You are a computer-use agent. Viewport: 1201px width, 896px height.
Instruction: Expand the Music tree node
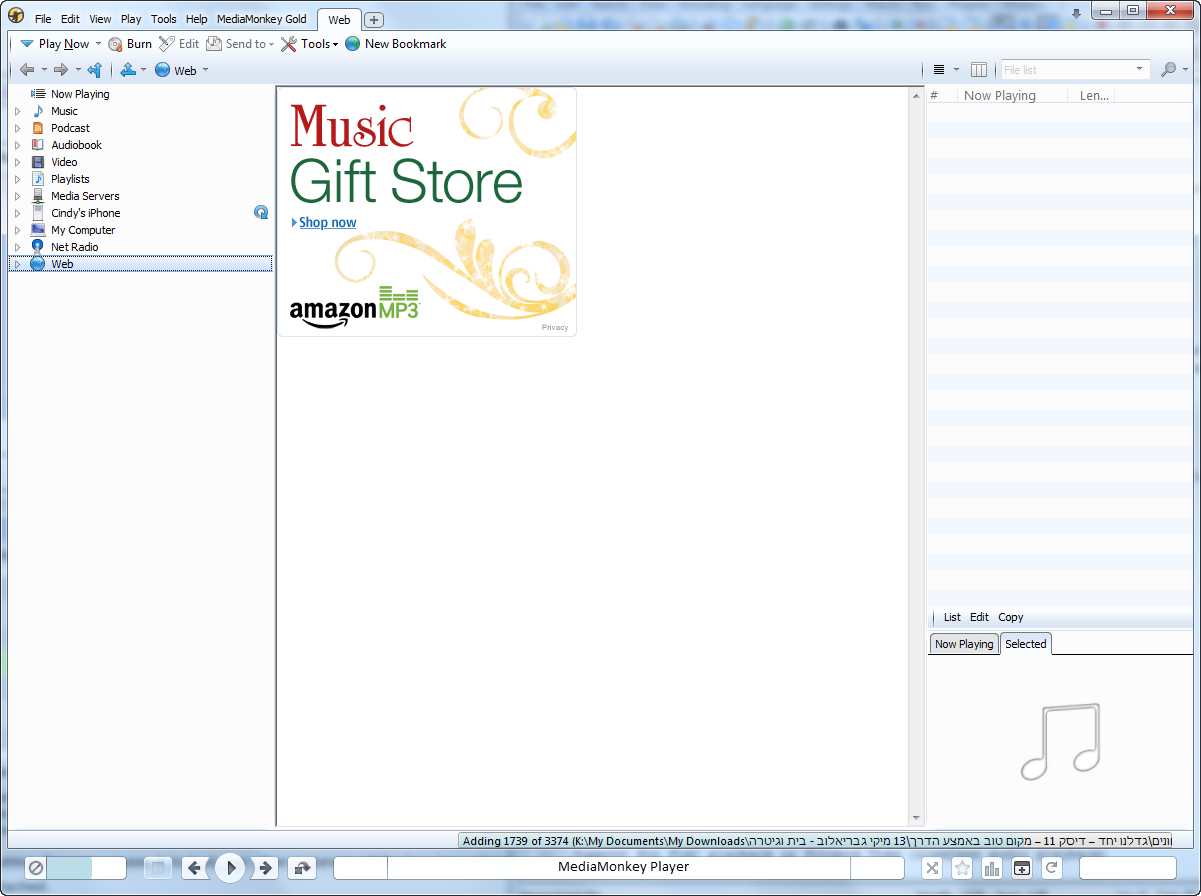[17, 111]
